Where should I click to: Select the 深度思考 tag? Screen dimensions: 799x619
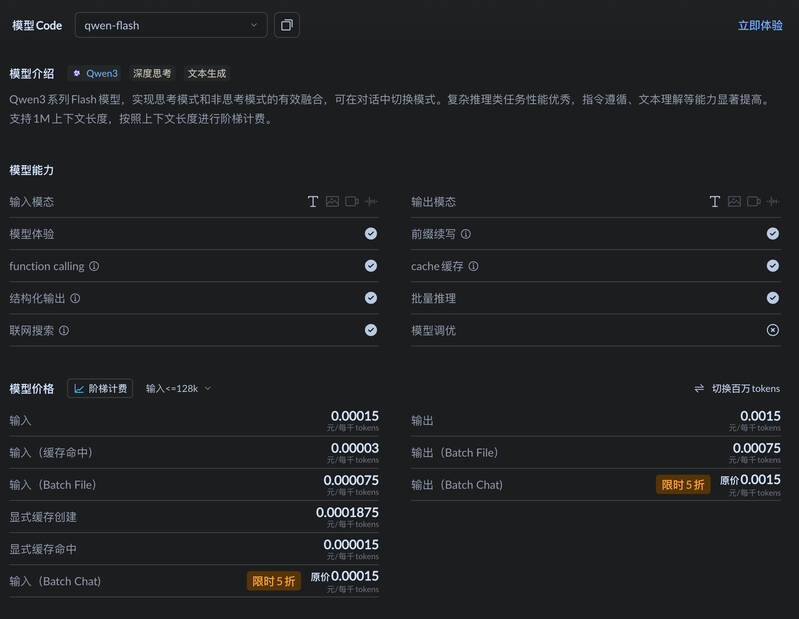coord(152,73)
